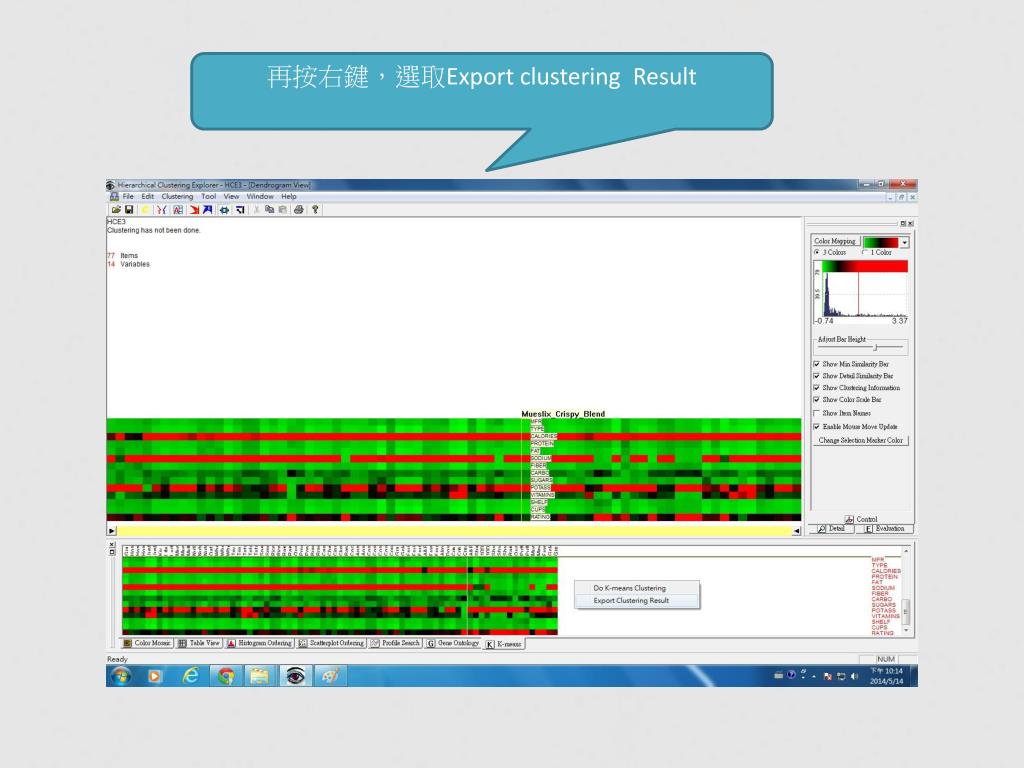The image size is (1024, 768).
Task: Click the blue arrow toolbar icon
Action: [208, 210]
